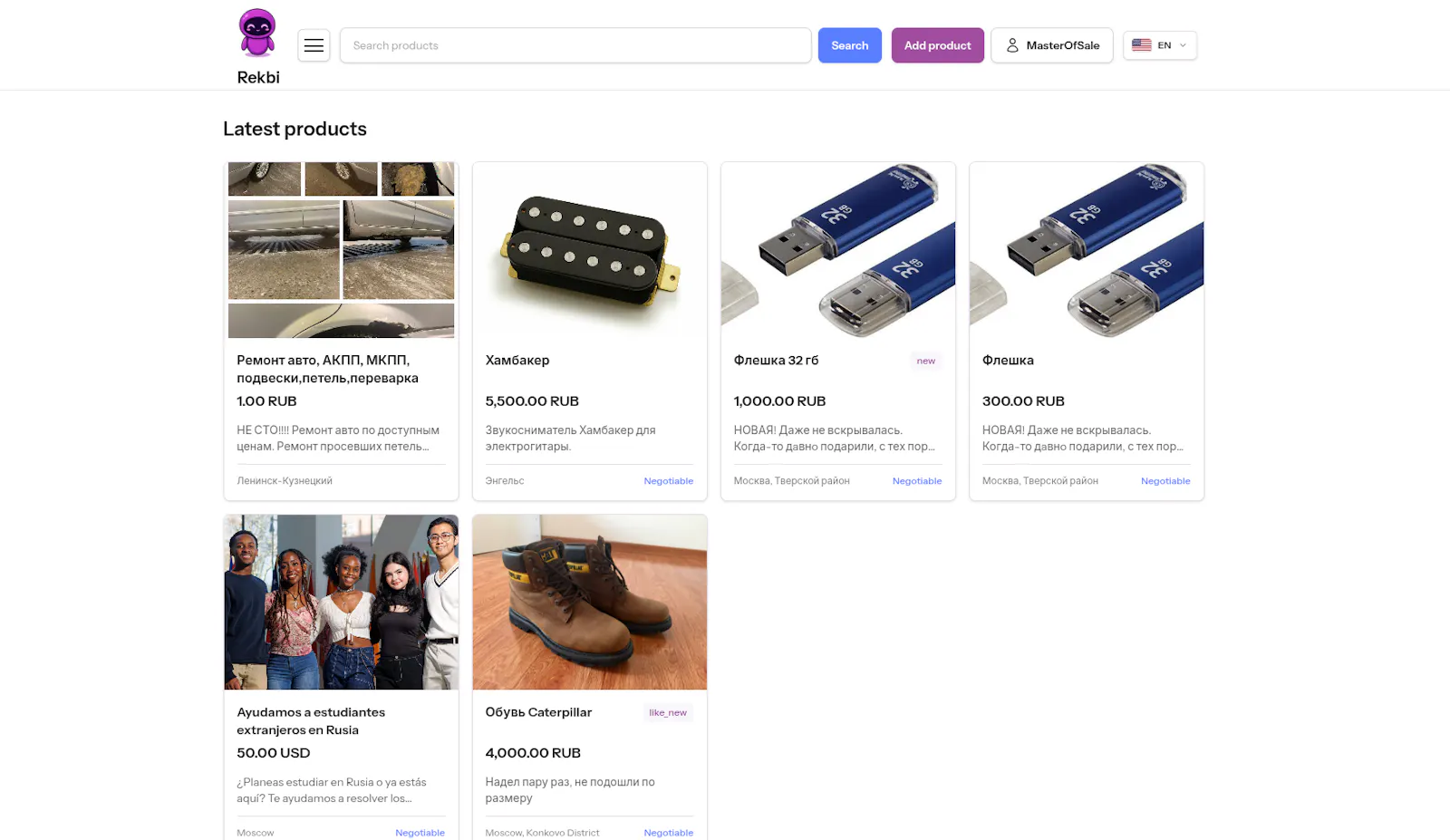Click the Rekbi brand name text
This screenshot has width=1450, height=840.
click(x=258, y=78)
